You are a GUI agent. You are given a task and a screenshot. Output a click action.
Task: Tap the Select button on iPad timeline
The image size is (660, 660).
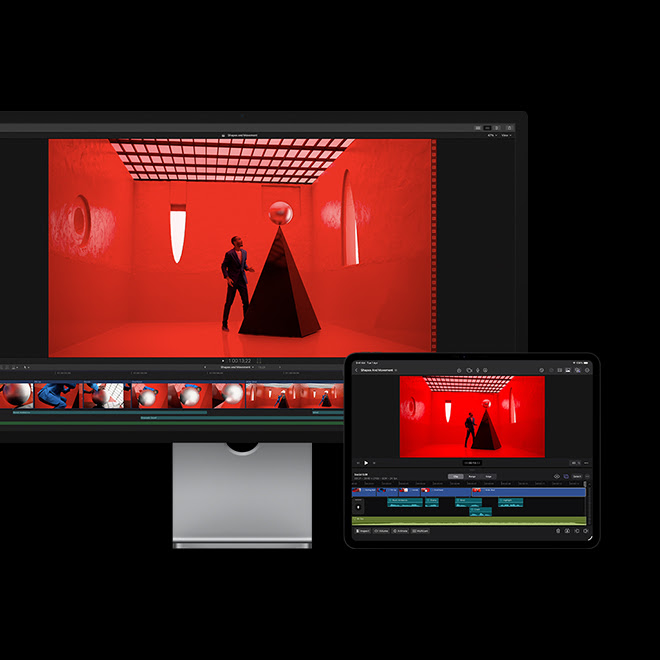[577, 476]
